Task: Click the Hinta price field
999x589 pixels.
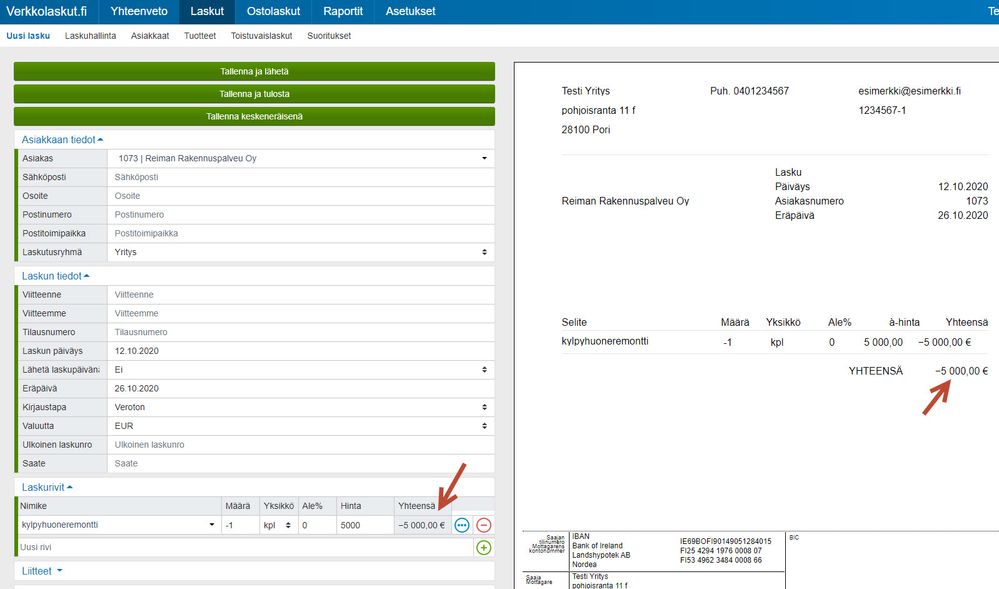Action: coord(364,525)
